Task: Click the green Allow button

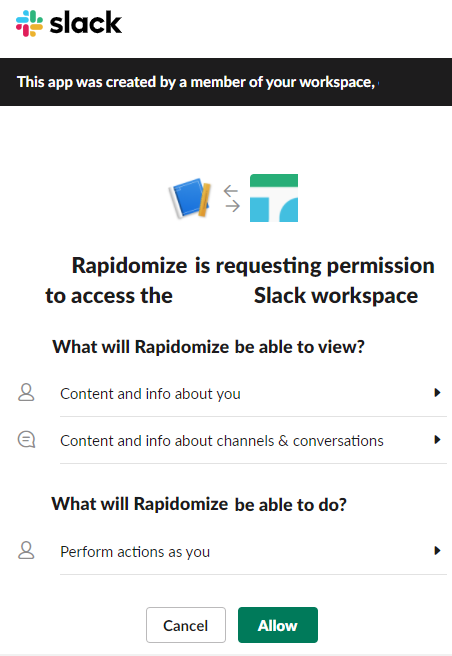Action: tap(278, 625)
